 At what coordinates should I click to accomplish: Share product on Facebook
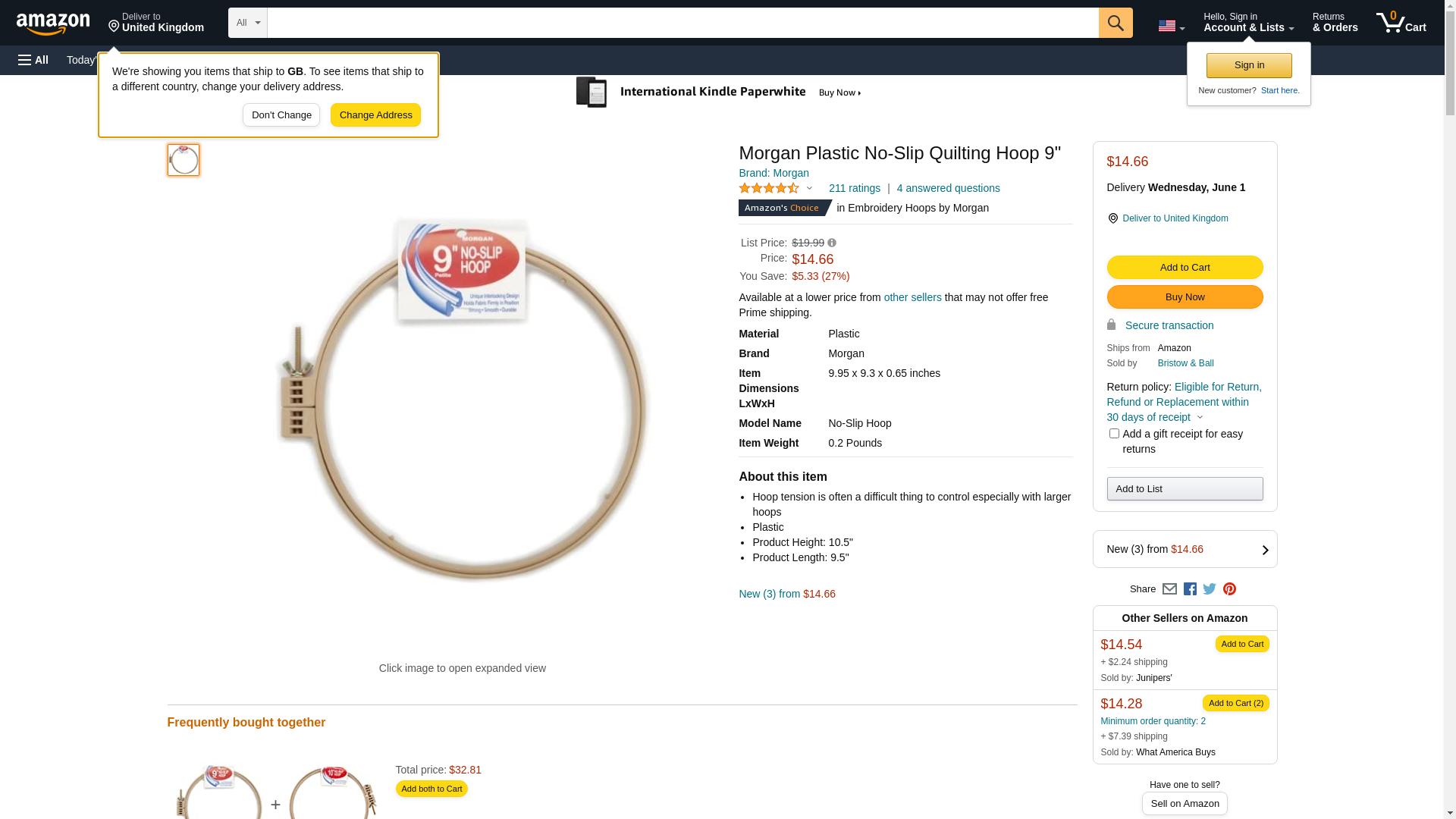point(1190,589)
